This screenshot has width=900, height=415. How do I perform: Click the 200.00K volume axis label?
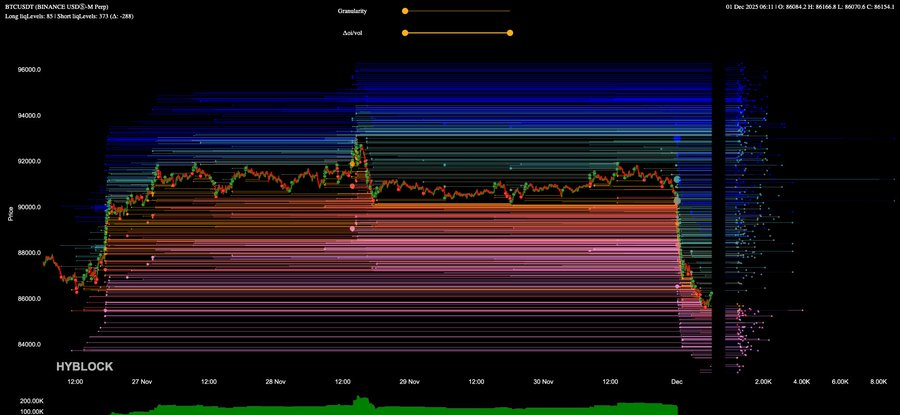31,402
